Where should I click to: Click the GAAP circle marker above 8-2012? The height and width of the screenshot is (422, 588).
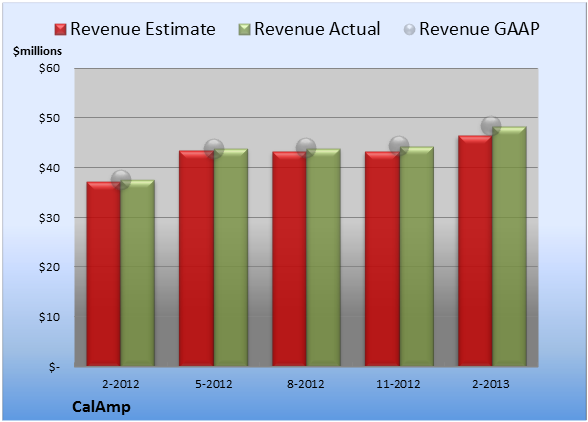click(x=306, y=148)
